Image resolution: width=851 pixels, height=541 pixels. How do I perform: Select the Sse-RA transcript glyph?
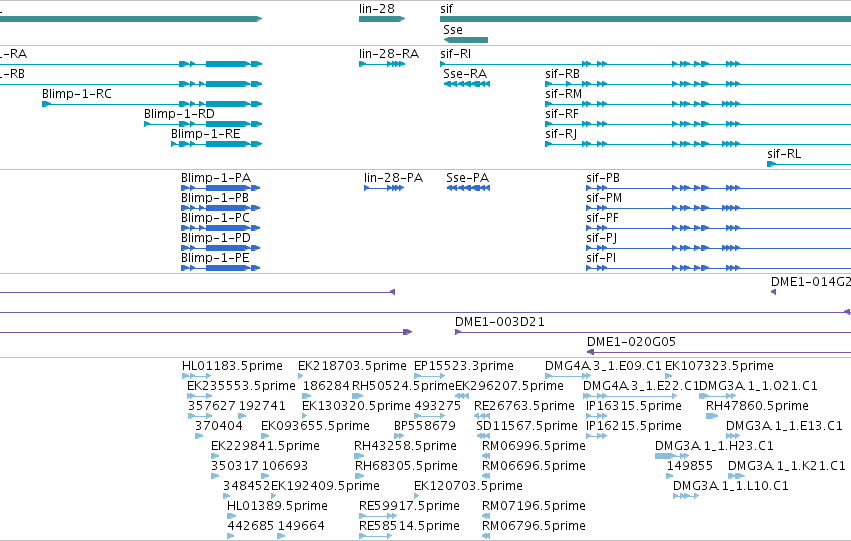pyautogui.click(x=466, y=84)
